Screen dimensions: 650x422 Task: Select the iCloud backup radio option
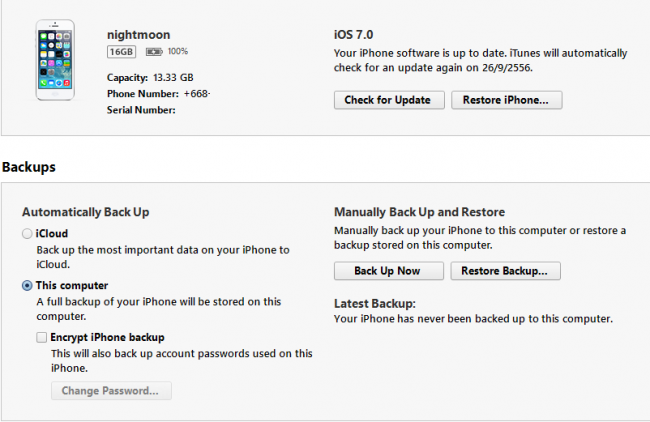[x=27, y=233]
